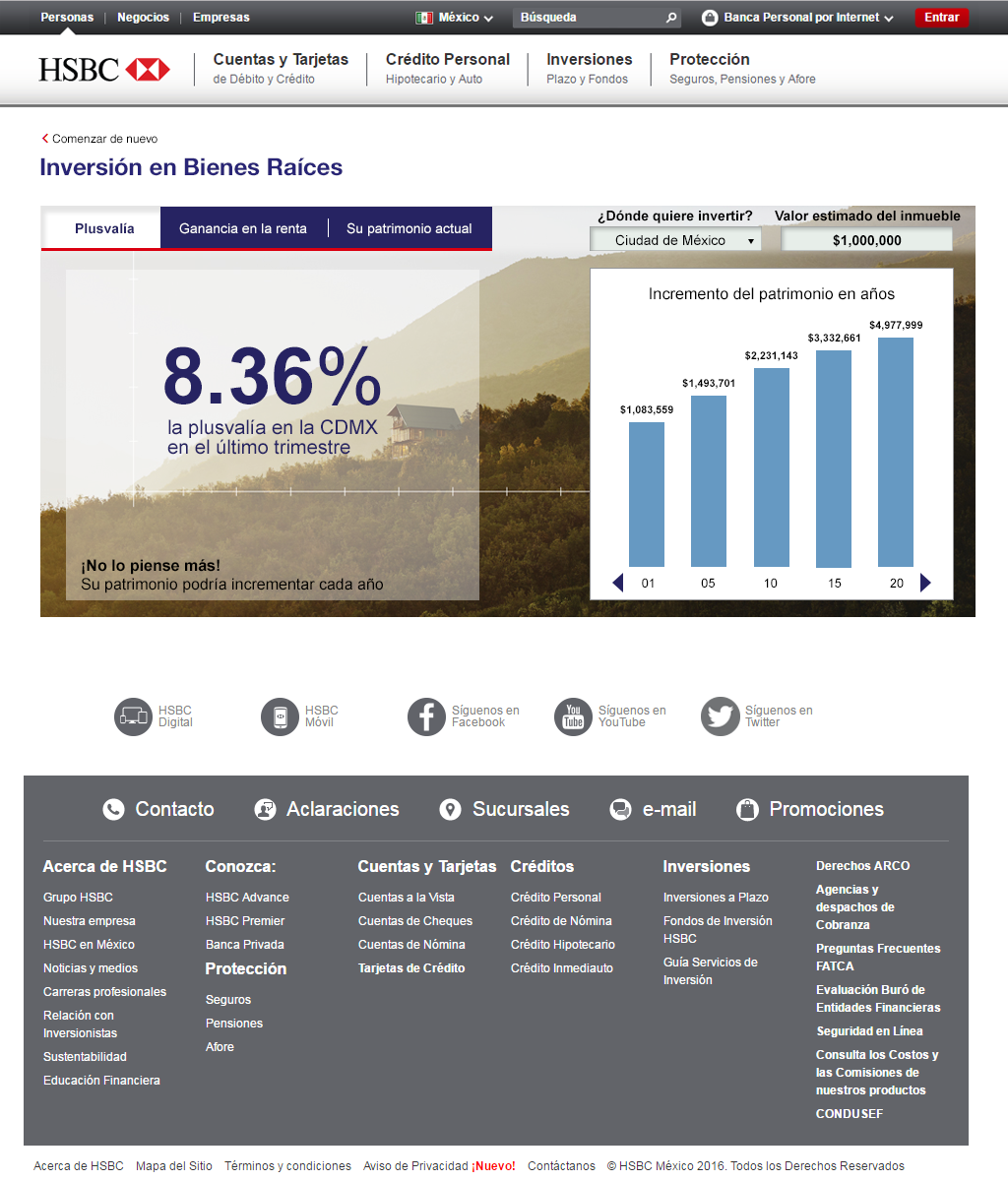Image resolution: width=1008 pixels, height=1181 pixels.
Task: Open Derechos ARCO link
Action: coord(863,866)
